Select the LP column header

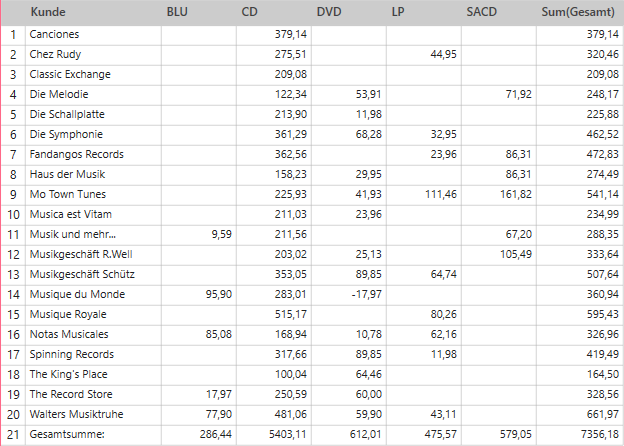(398, 13)
